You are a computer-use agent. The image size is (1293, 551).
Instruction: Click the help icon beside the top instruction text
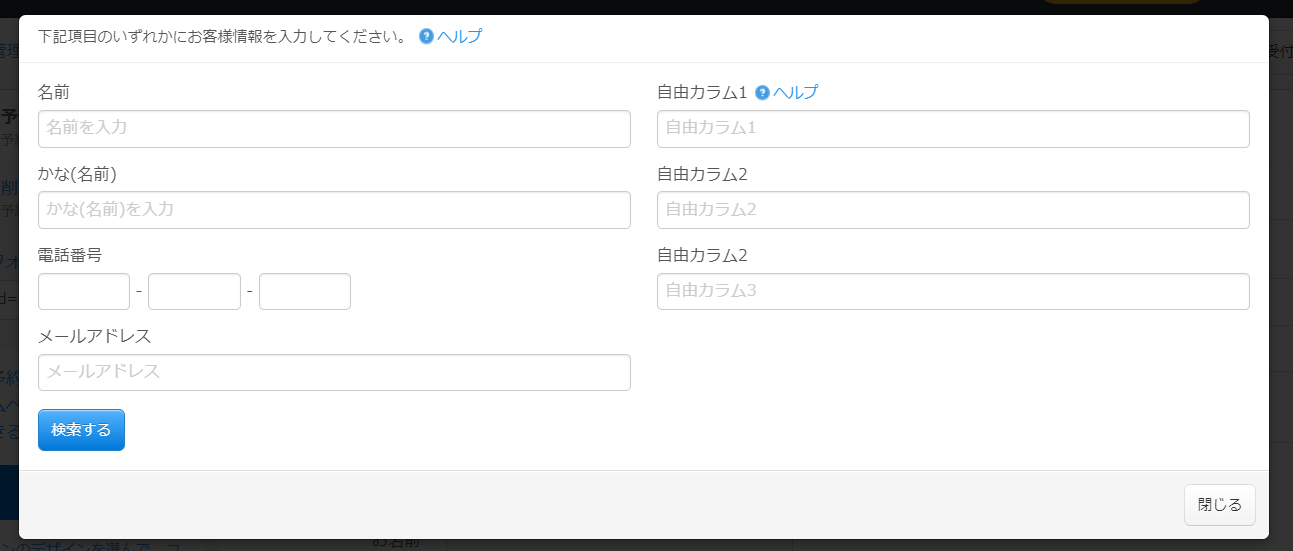click(x=426, y=37)
